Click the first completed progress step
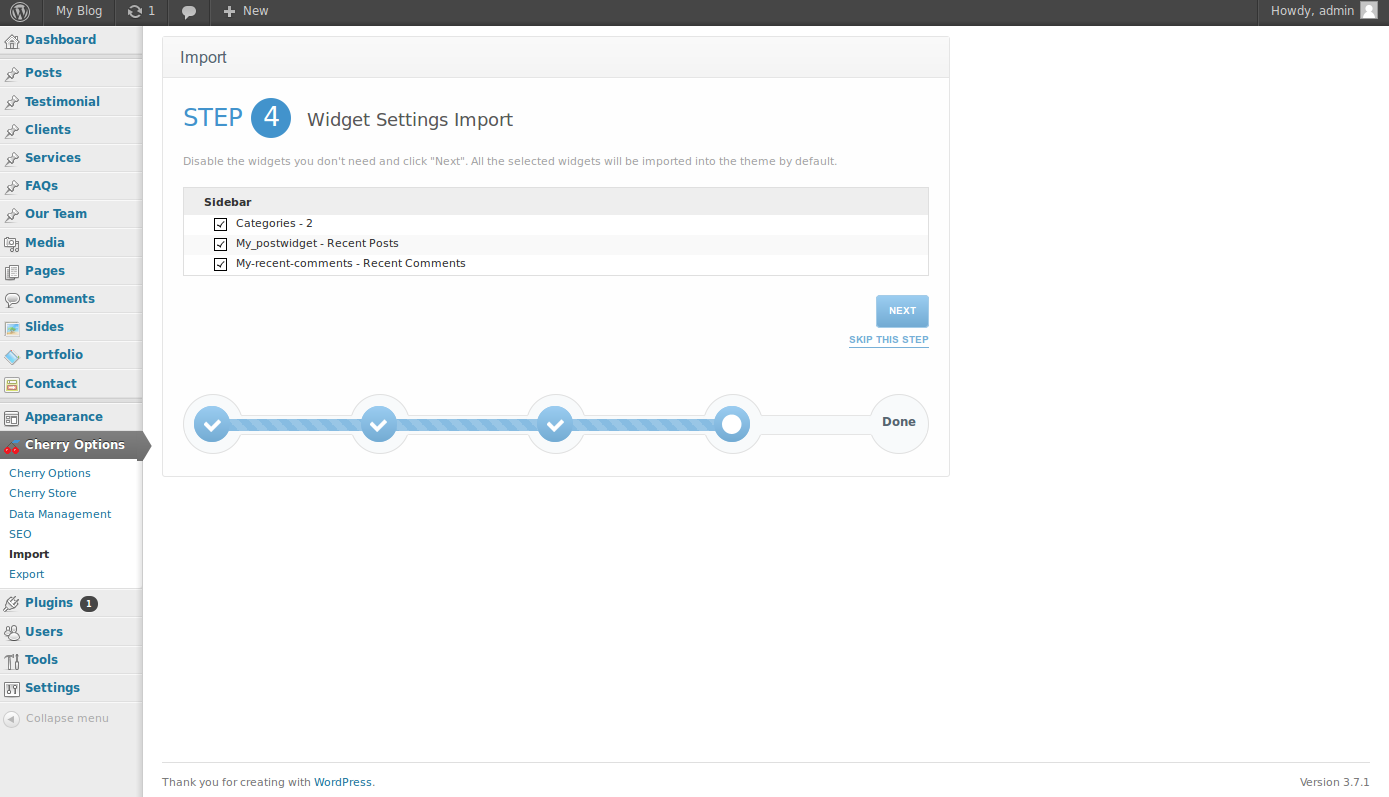1389x797 pixels. coord(212,424)
